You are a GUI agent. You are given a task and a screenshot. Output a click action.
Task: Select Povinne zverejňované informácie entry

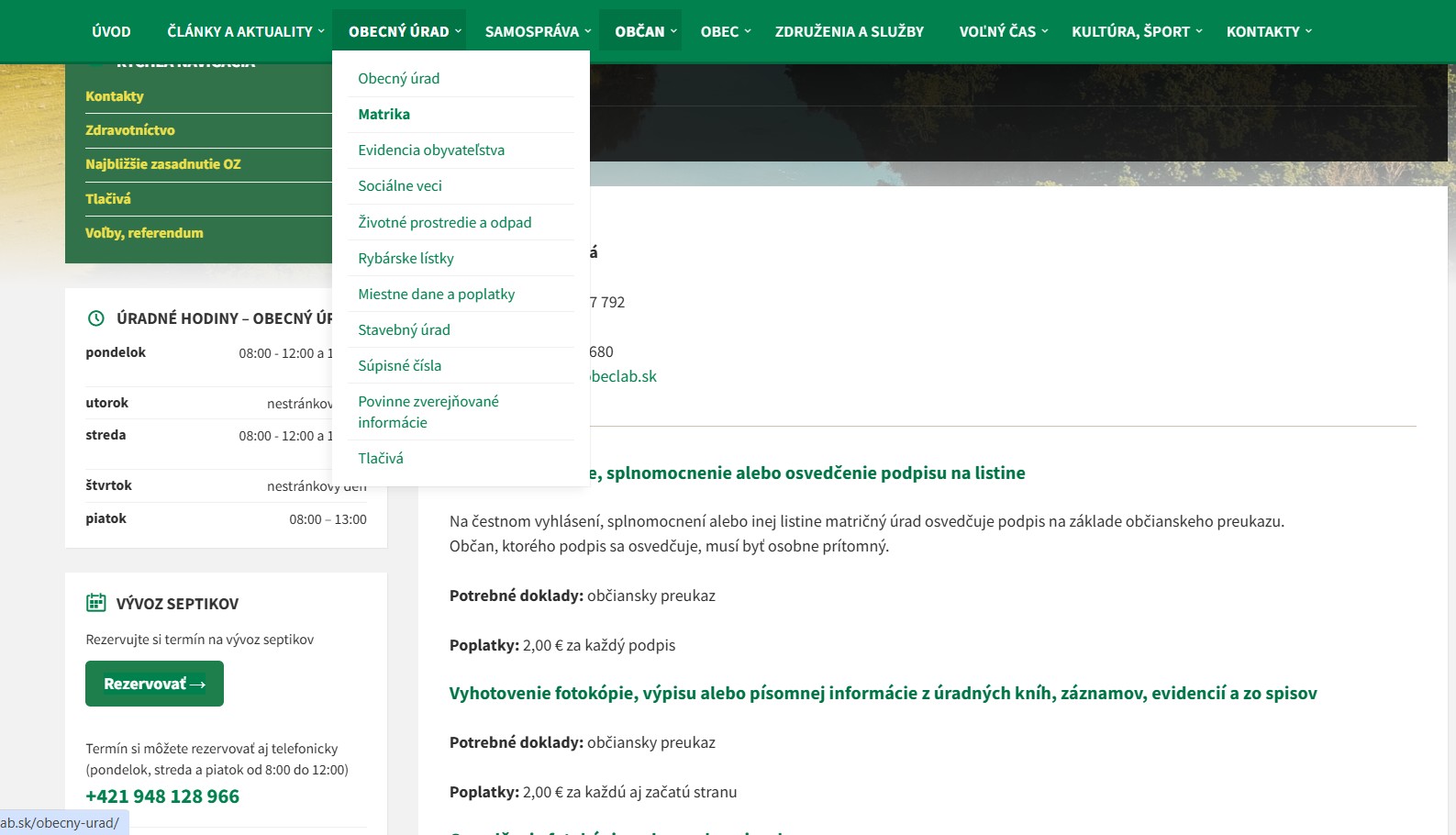pyautogui.click(x=428, y=412)
